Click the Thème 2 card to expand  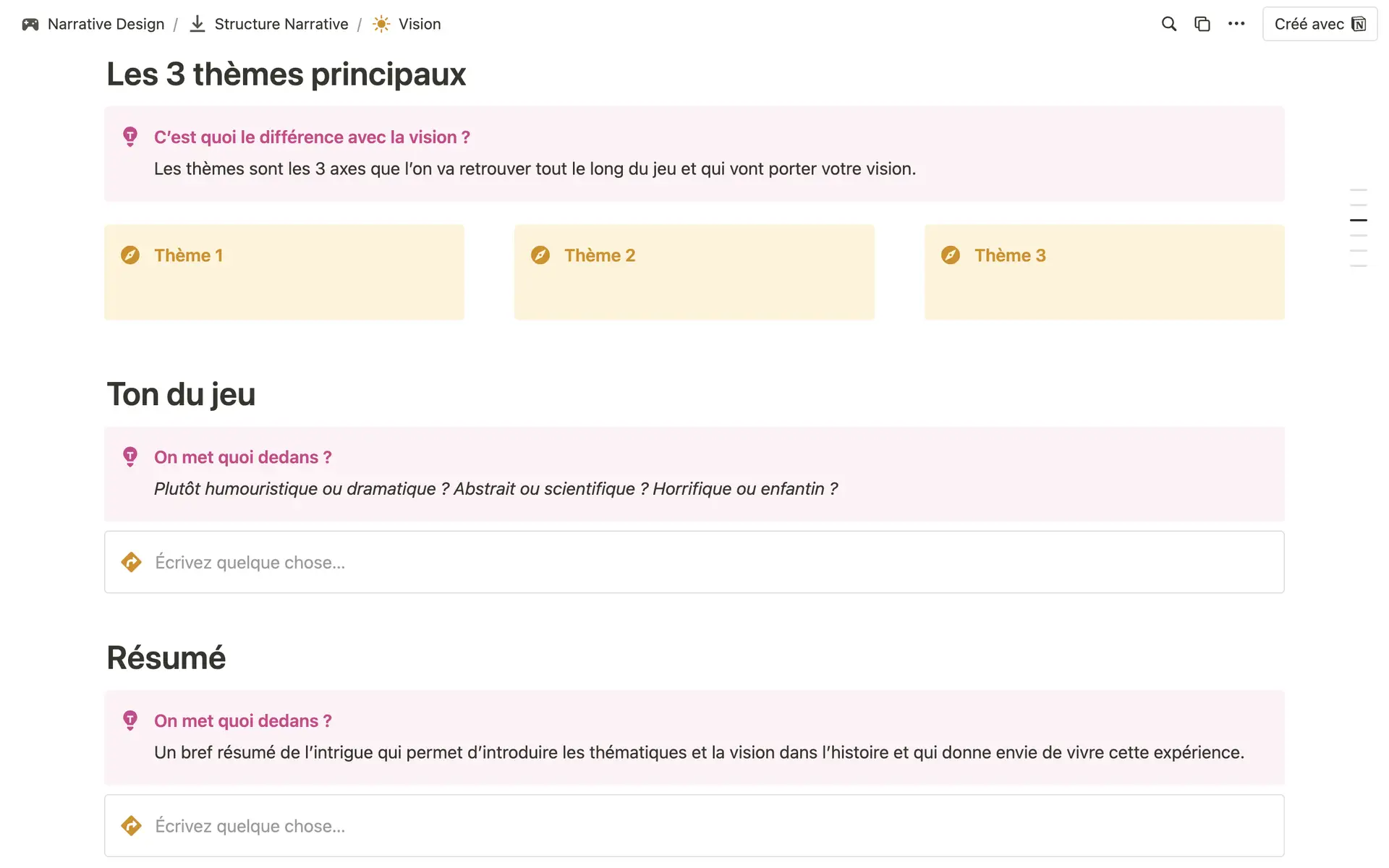(x=693, y=271)
